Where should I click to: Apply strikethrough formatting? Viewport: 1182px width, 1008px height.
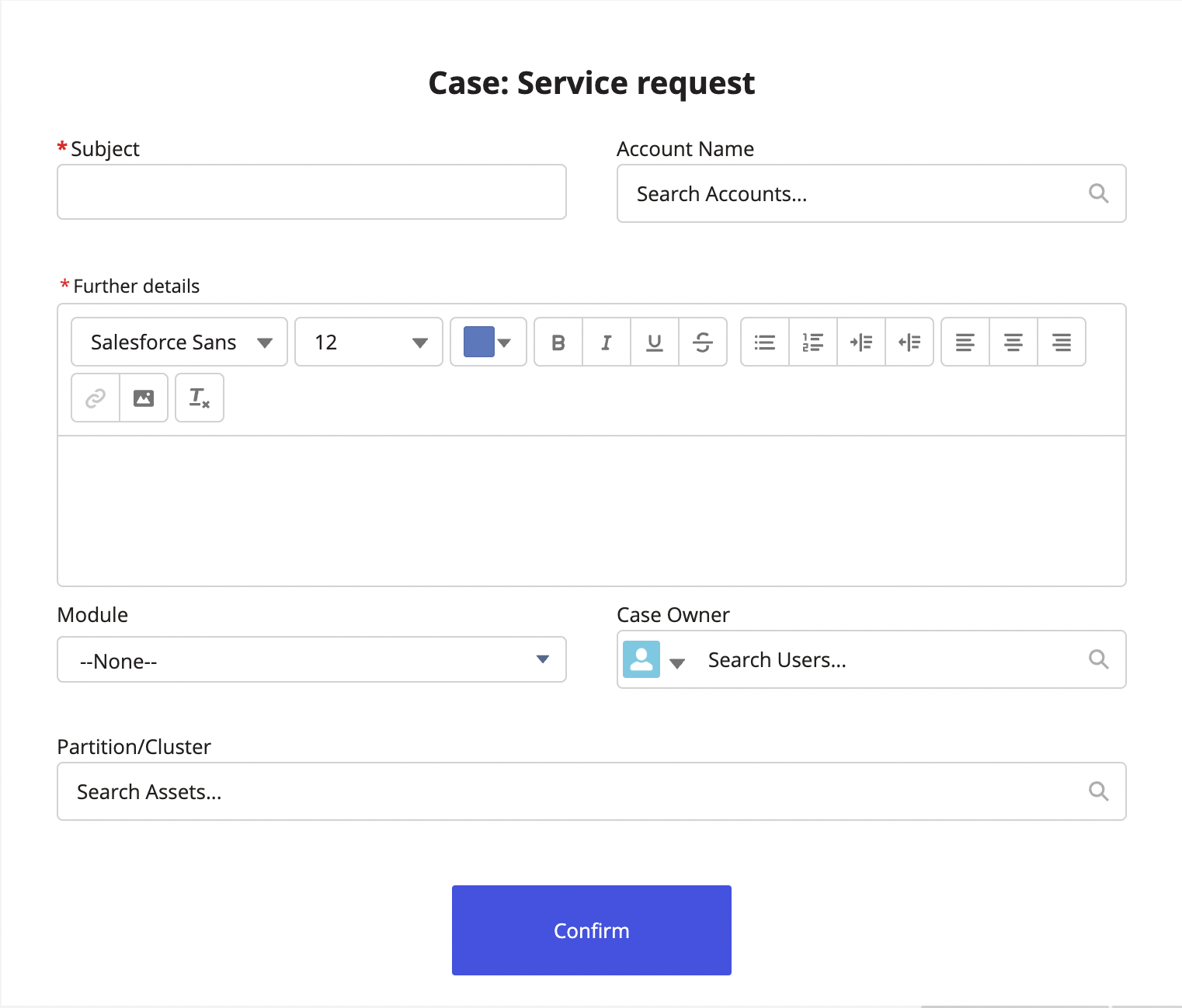pyautogui.click(x=703, y=342)
